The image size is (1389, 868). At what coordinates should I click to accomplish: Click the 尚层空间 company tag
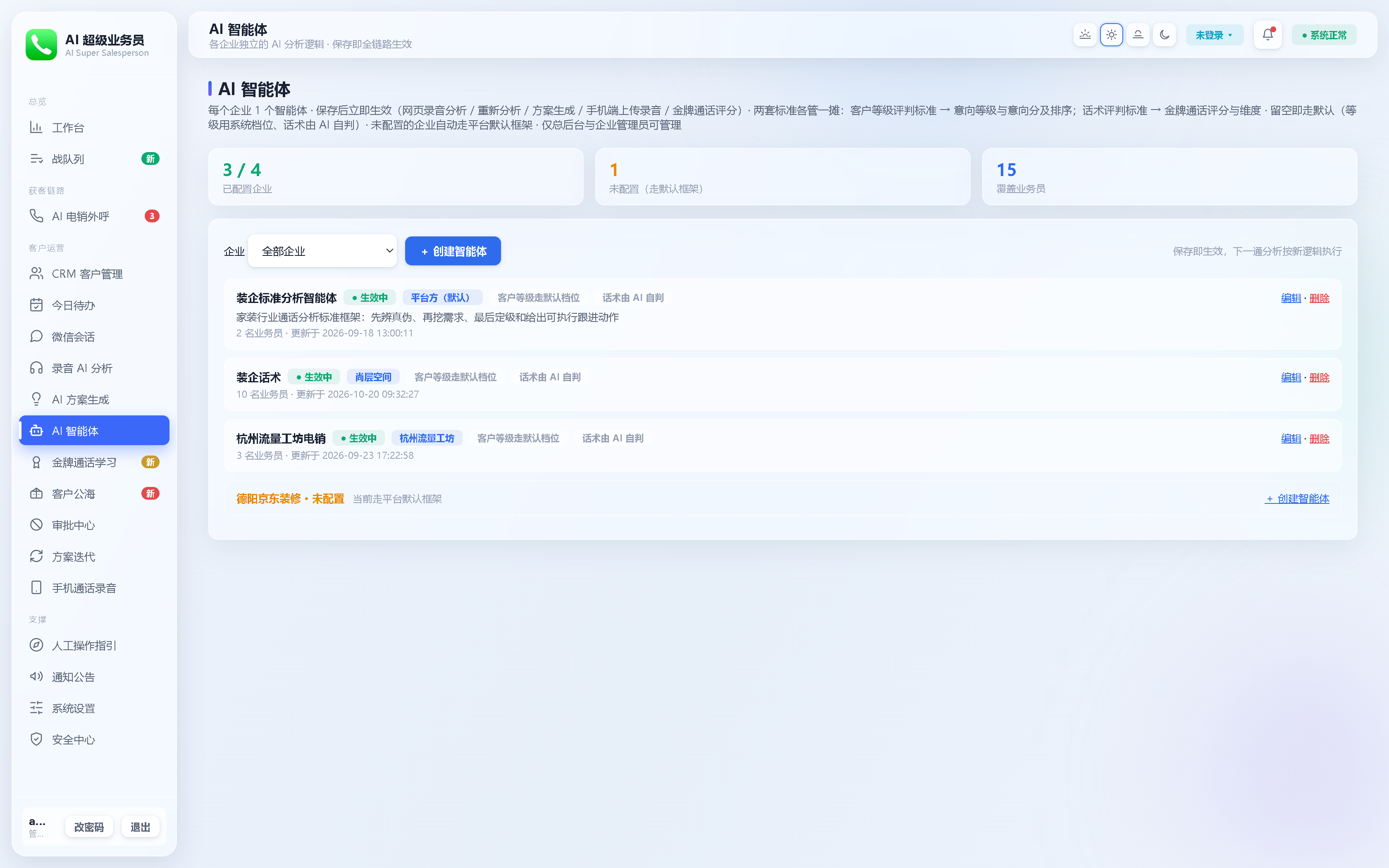point(373,377)
